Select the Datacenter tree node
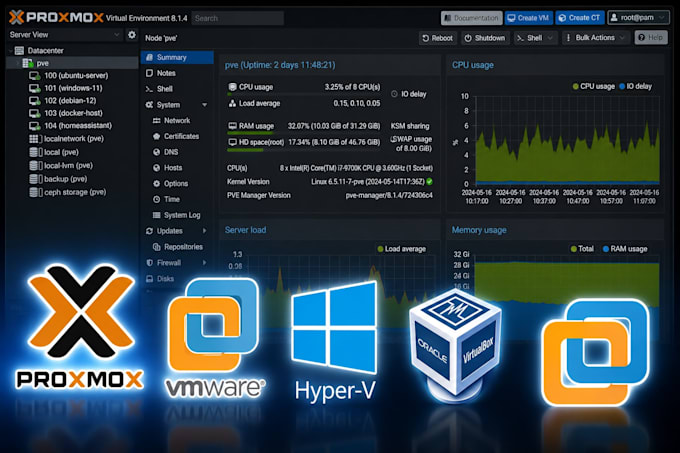 click(x=39, y=51)
